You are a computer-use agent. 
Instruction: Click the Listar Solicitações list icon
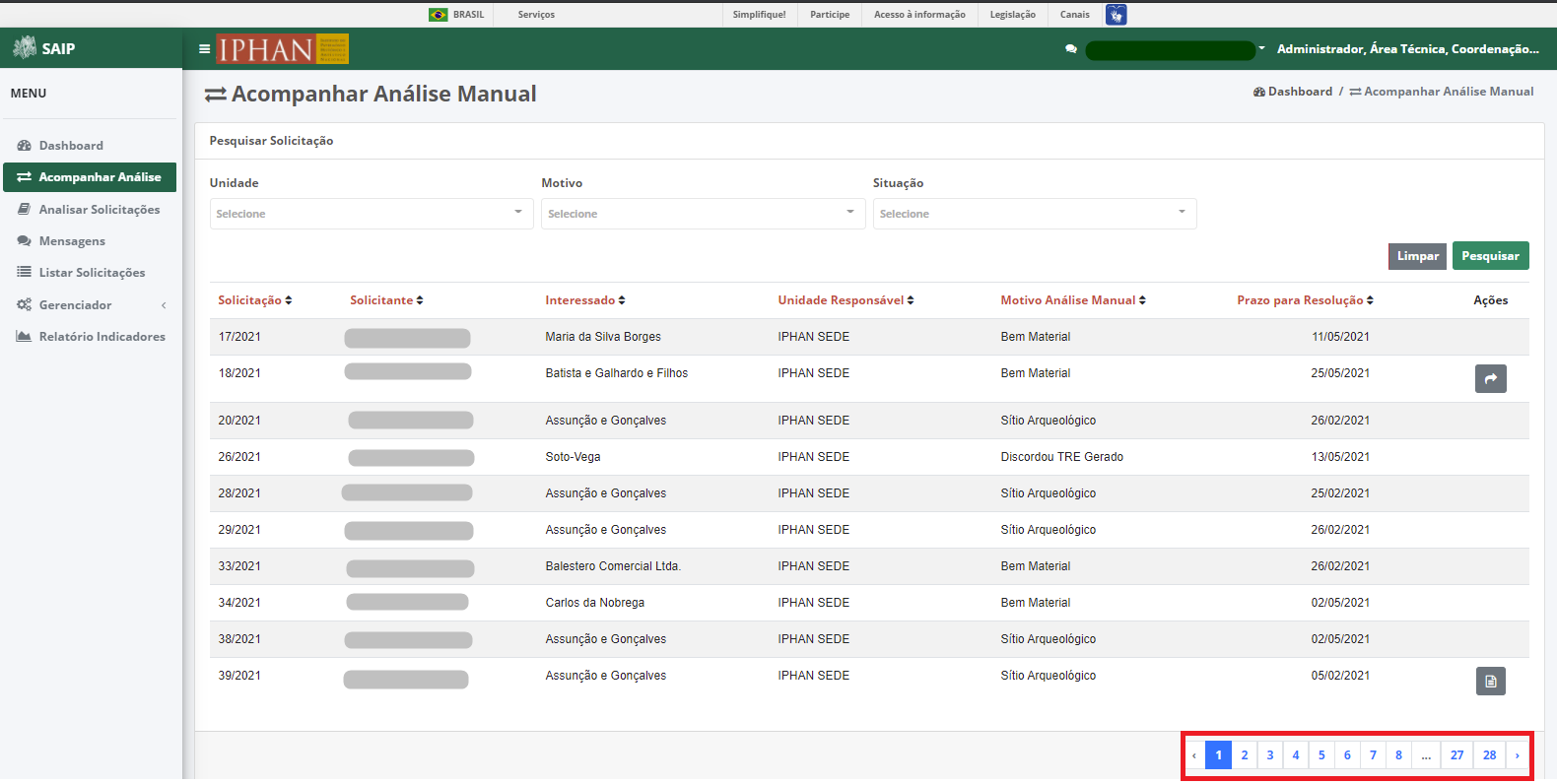(x=25, y=272)
